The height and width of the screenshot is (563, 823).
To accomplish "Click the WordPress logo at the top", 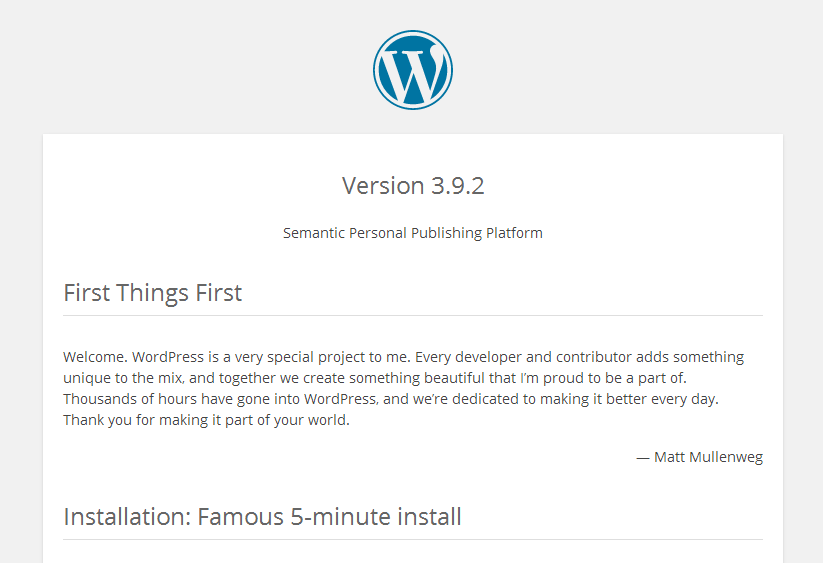I will 413,70.
